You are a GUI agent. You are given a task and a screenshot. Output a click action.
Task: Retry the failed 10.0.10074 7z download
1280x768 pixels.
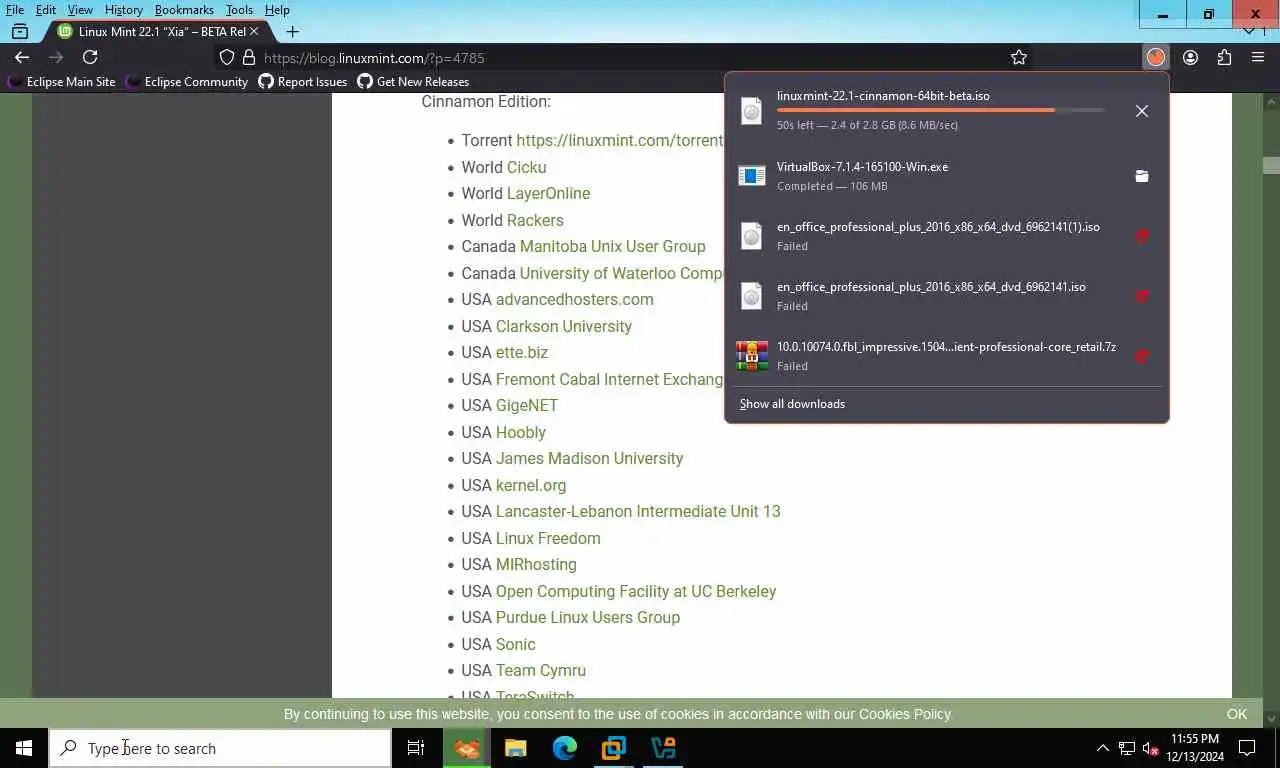1142,356
